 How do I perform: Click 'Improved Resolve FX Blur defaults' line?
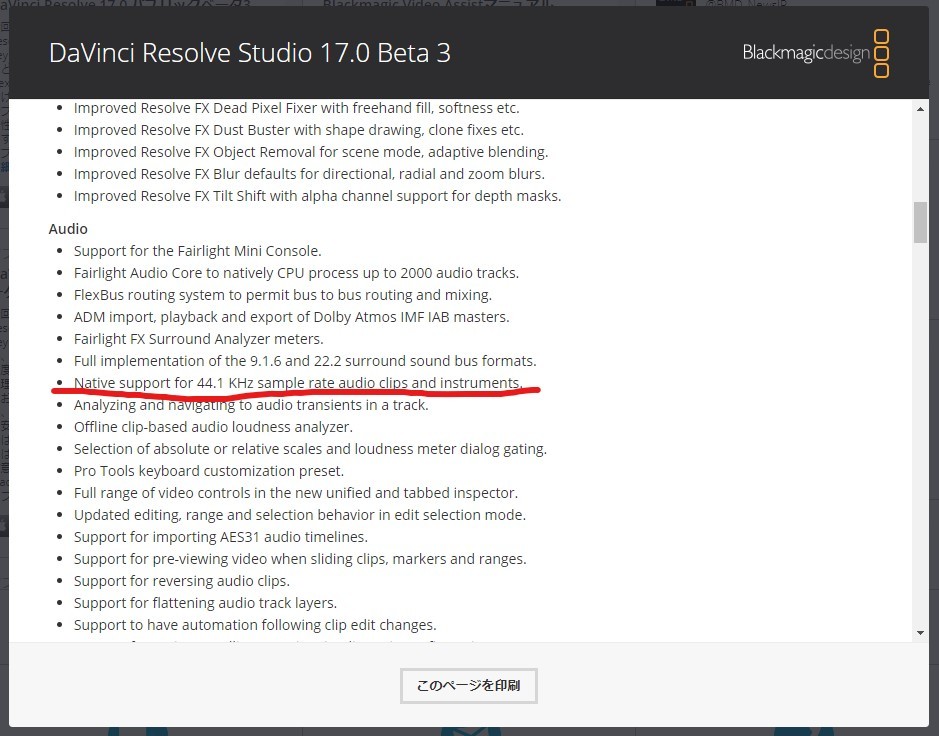click(309, 174)
